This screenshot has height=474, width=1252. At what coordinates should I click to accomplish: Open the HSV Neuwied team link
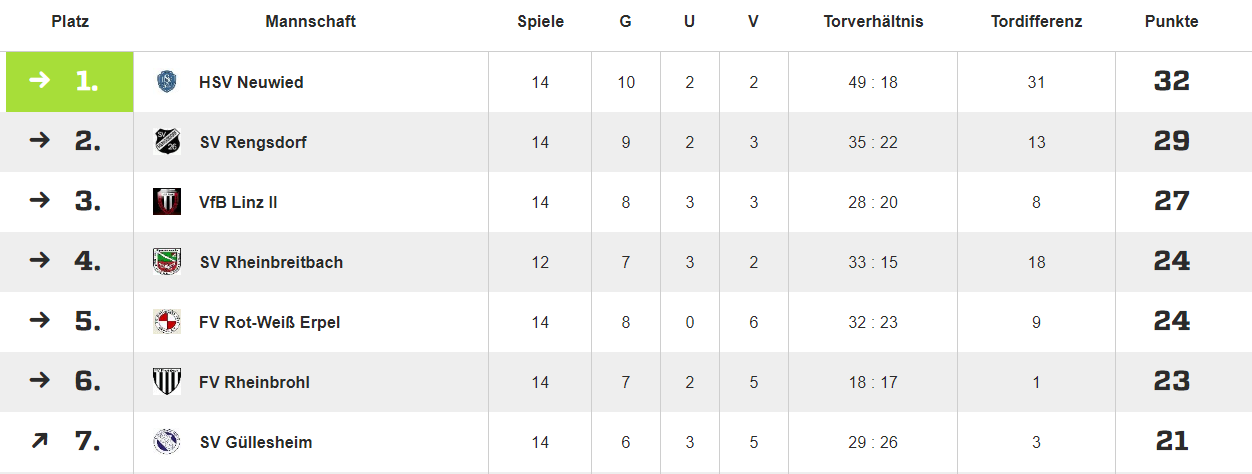[251, 82]
